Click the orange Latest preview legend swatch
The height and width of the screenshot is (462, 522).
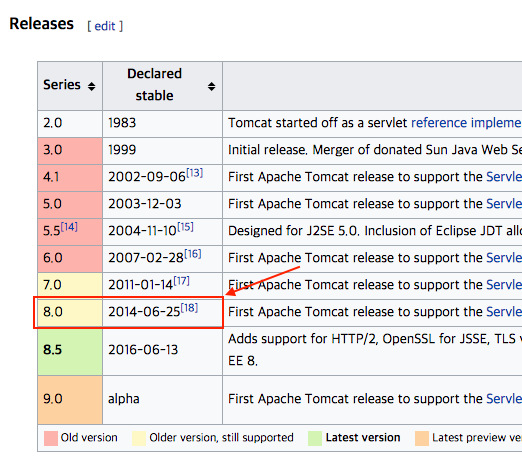click(422, 438)
